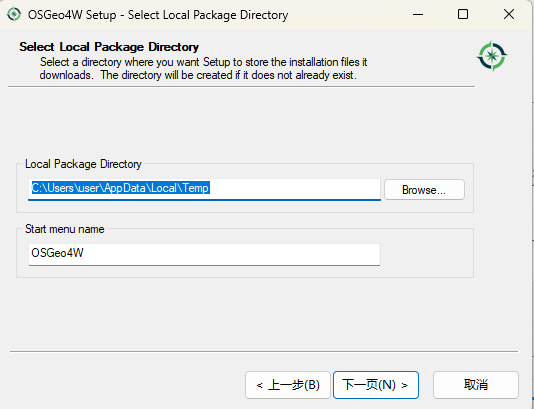Click the Start menu name field
Viewport: 534px width, 409px height.
(204, 254)
